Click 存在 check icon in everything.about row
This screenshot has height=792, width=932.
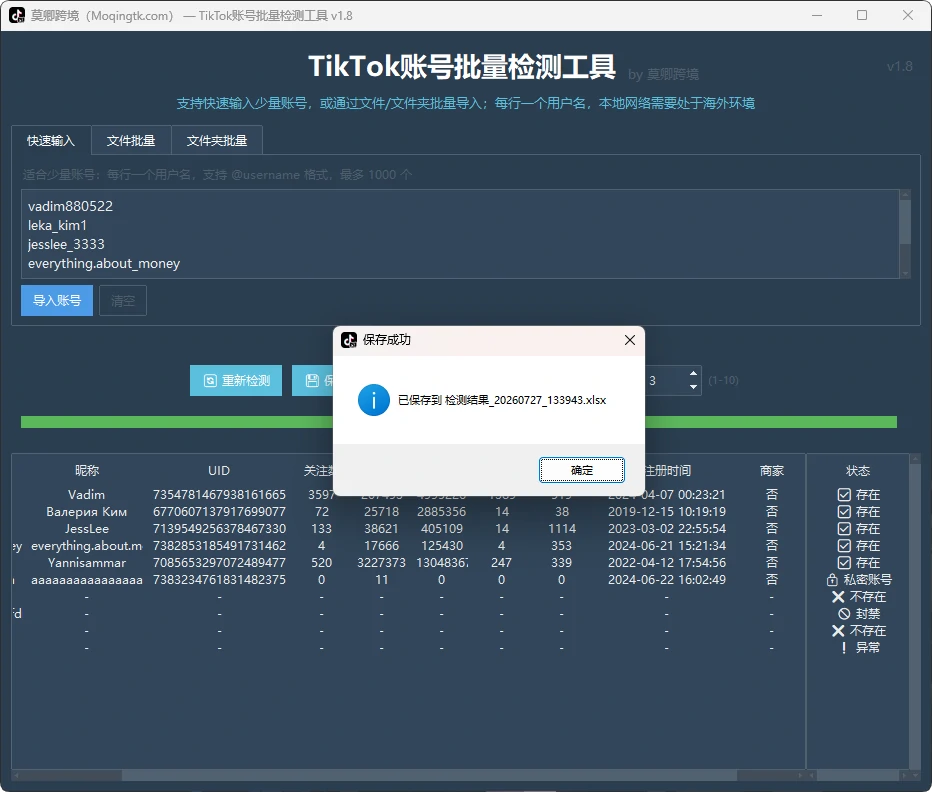pos(844,546)
